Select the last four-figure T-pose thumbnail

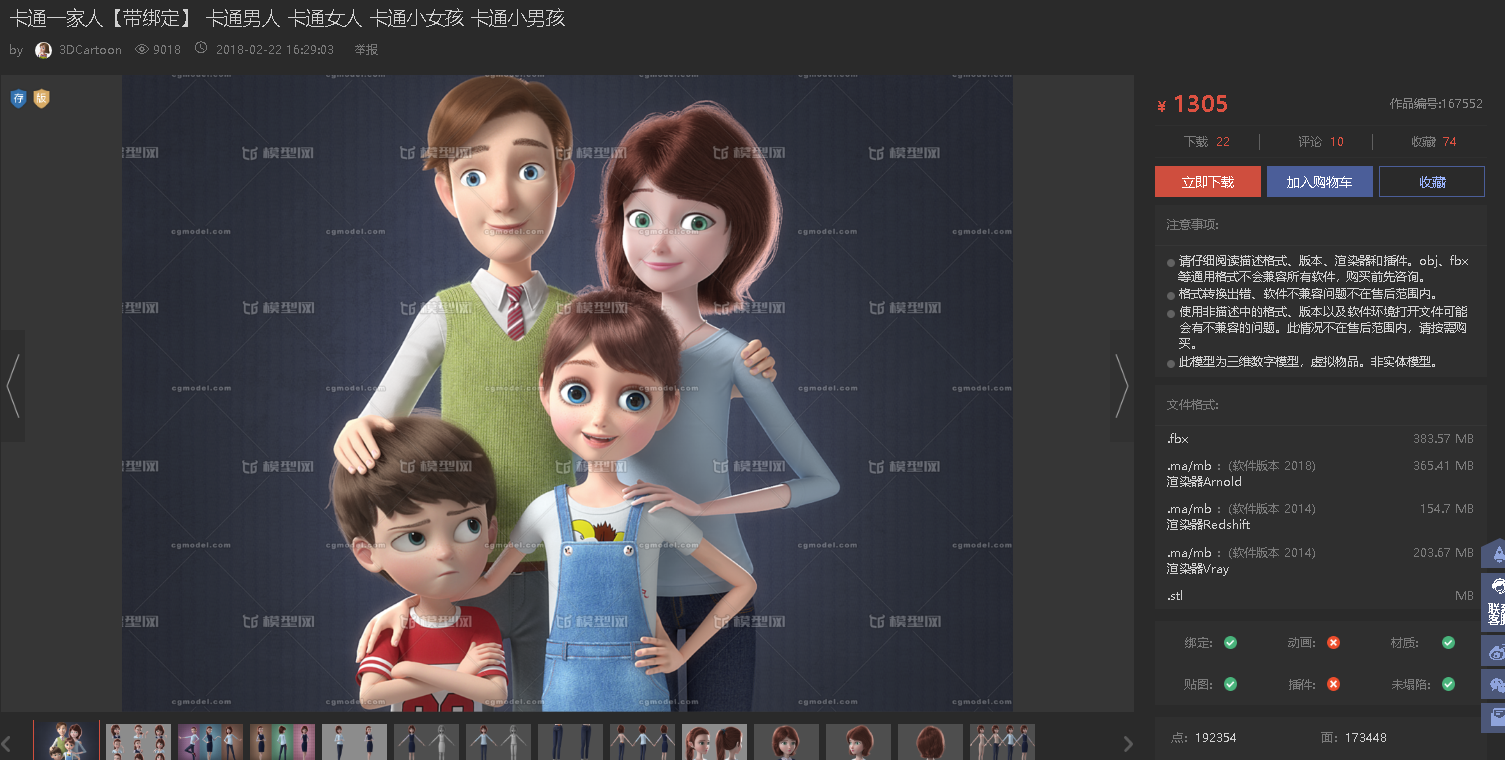point(1002,742)
